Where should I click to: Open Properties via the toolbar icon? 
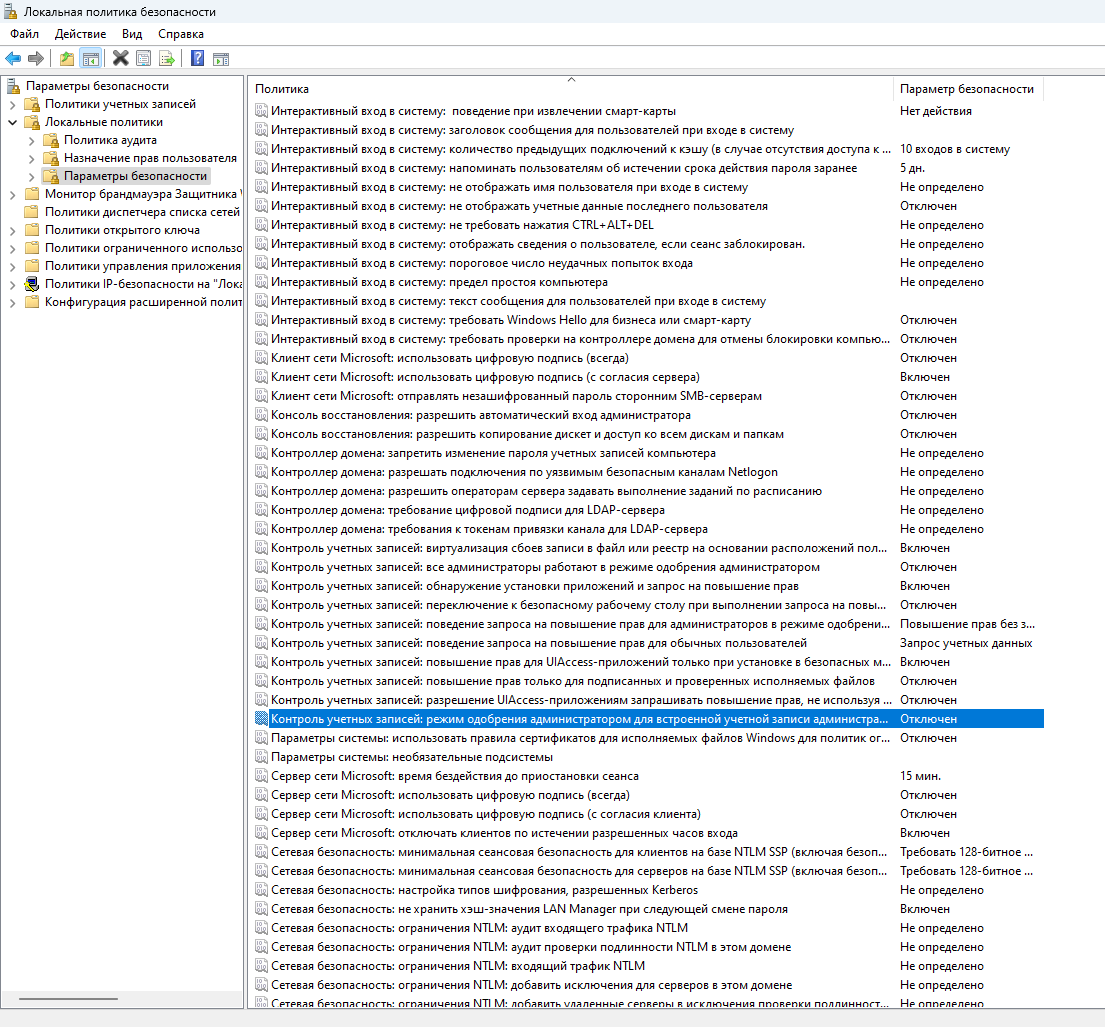(x=144, y=58)
